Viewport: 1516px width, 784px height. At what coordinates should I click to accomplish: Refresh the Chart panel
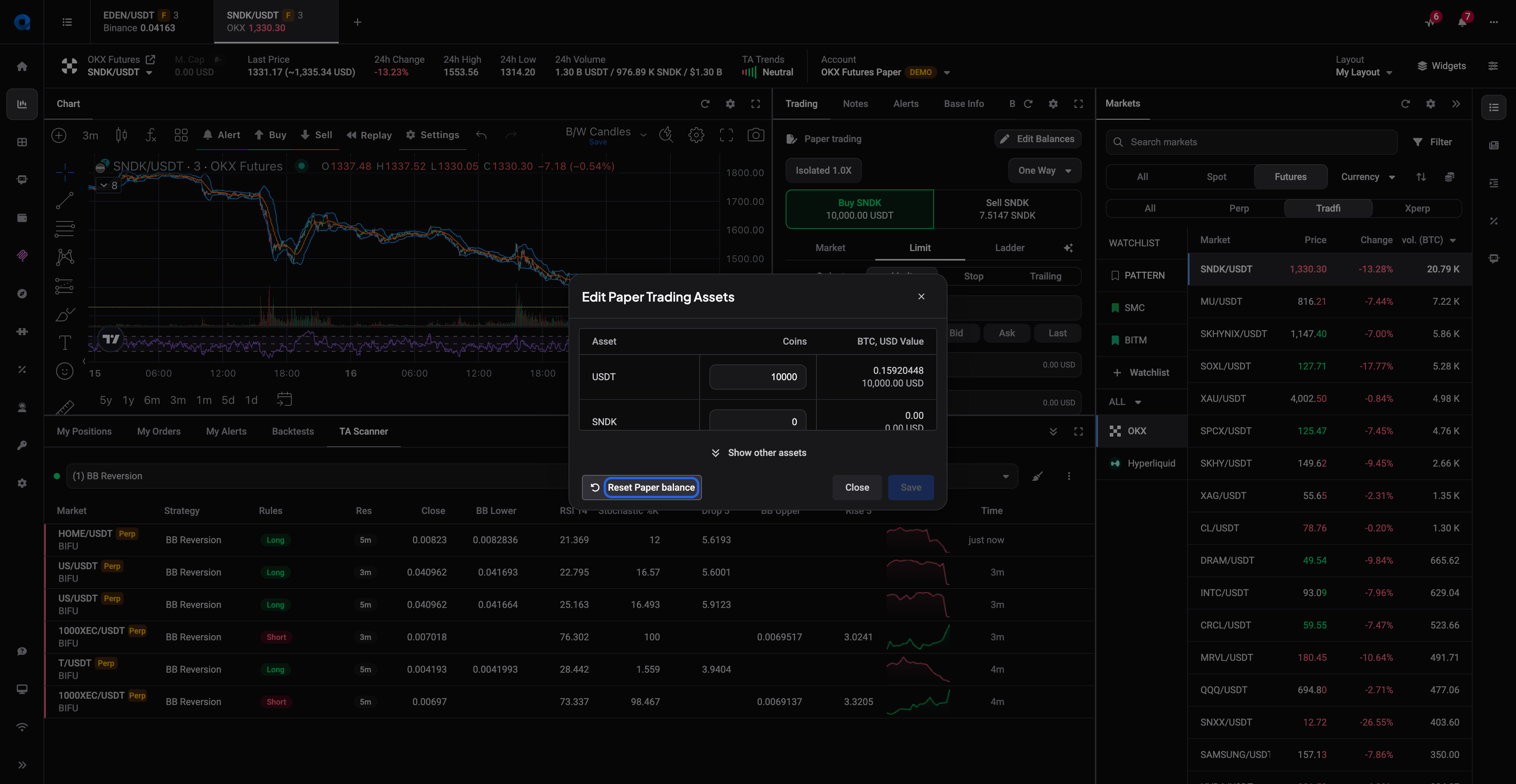click(705, 103)
